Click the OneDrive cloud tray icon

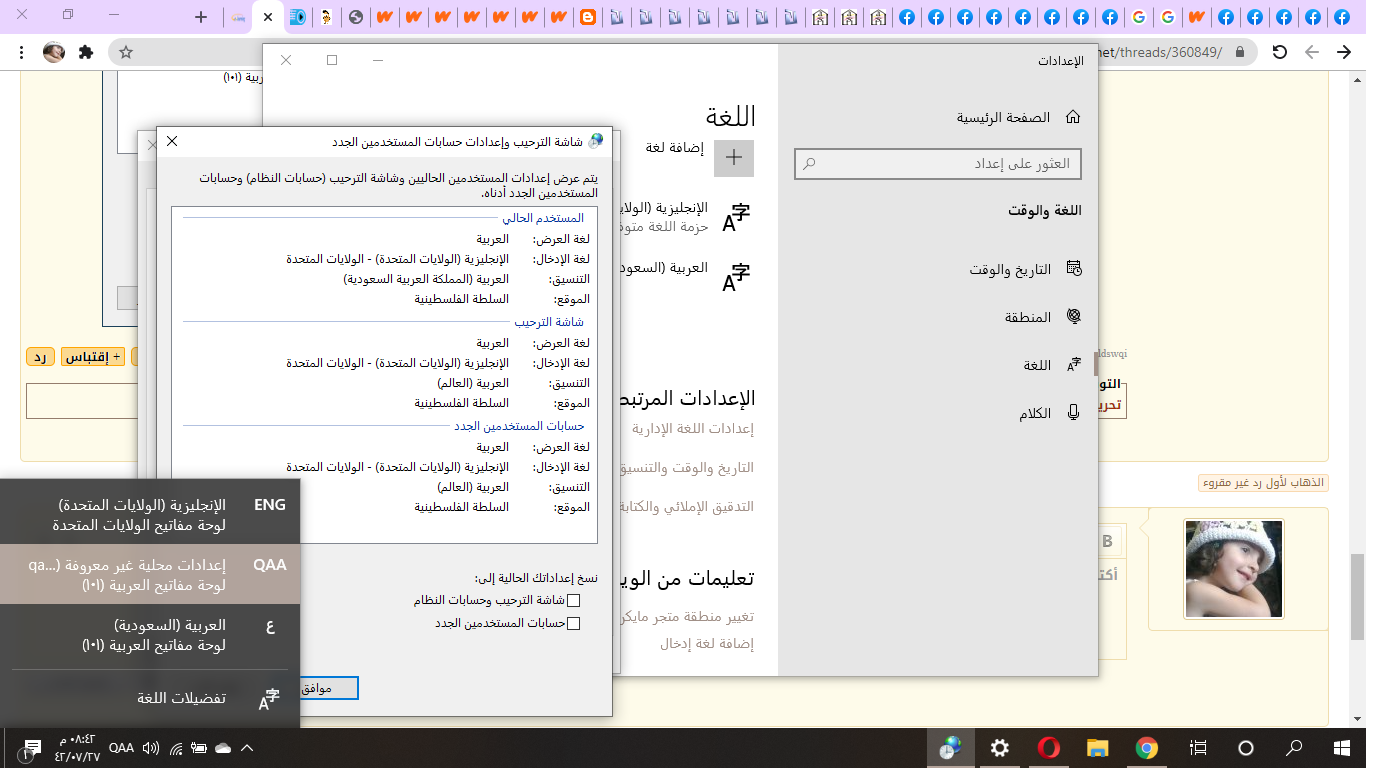tap(223, 748)
